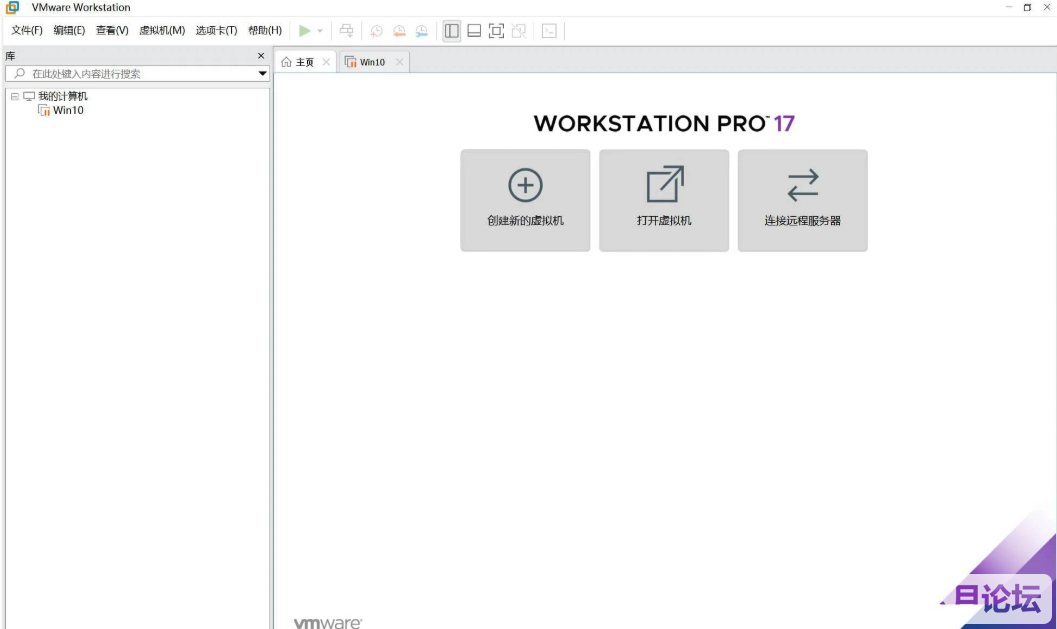Restore down the VMware Workstation window
The width and height of the screenshot is (1057, 629).
click(x=1027, y=7)
